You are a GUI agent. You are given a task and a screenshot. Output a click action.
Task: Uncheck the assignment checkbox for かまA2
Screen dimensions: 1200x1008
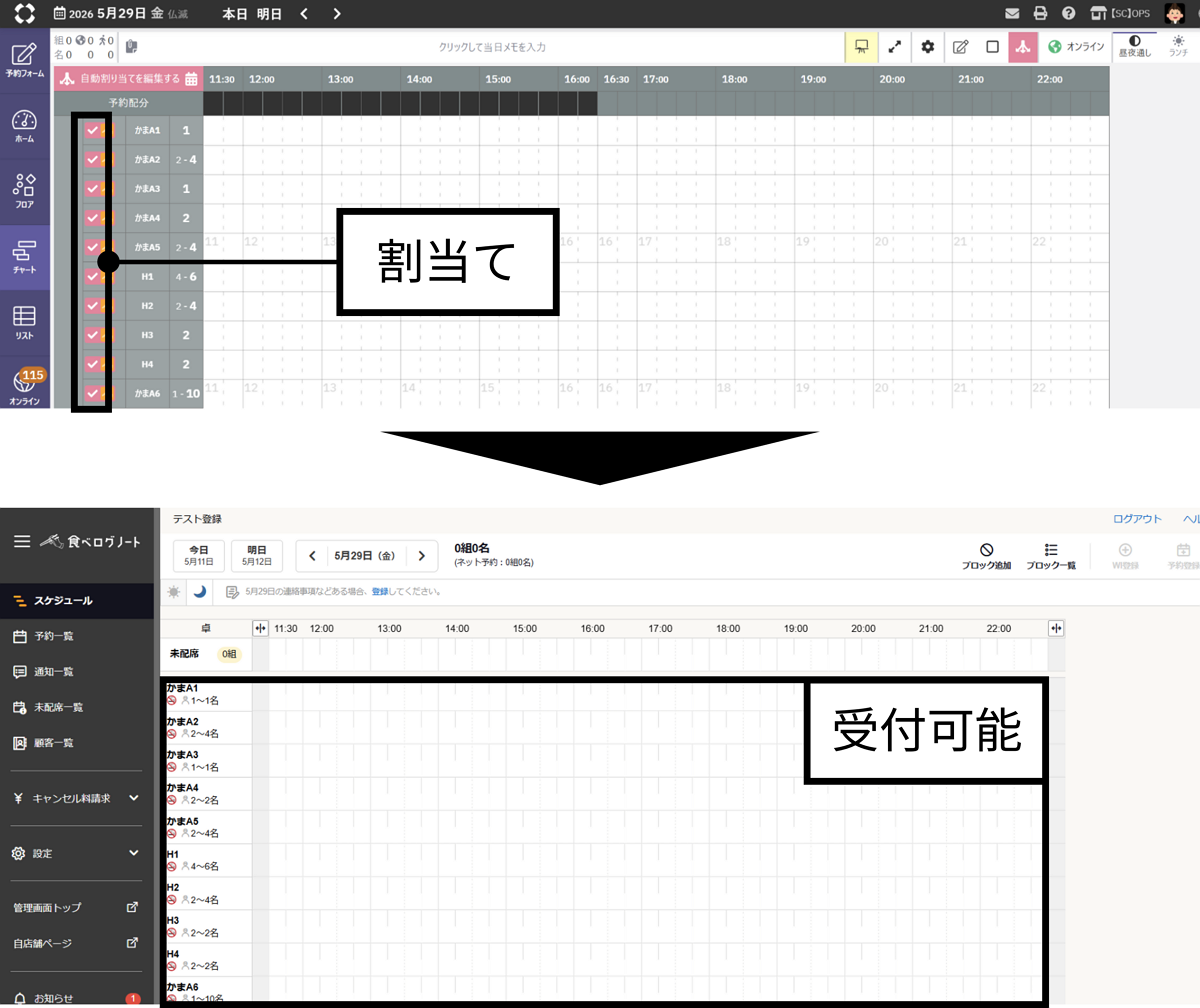point(93,159)
